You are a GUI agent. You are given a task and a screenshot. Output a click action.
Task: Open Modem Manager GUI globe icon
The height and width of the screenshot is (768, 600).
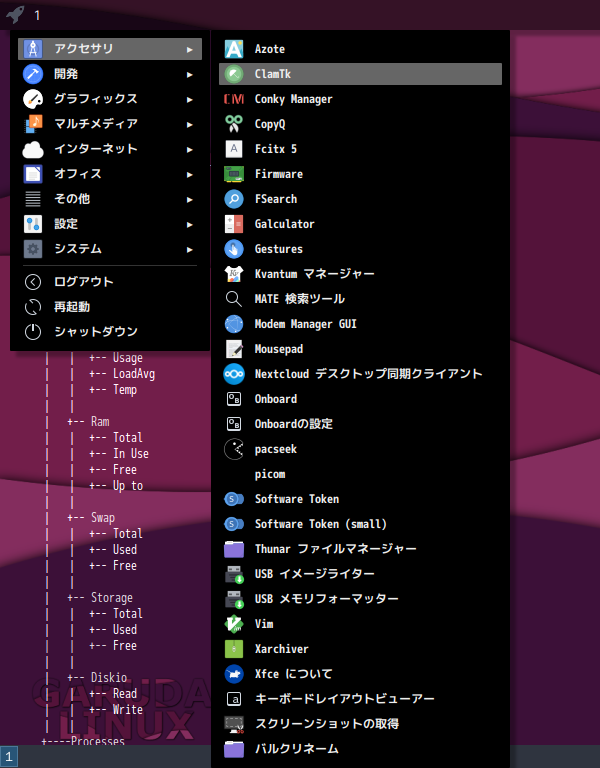(234, 324)
